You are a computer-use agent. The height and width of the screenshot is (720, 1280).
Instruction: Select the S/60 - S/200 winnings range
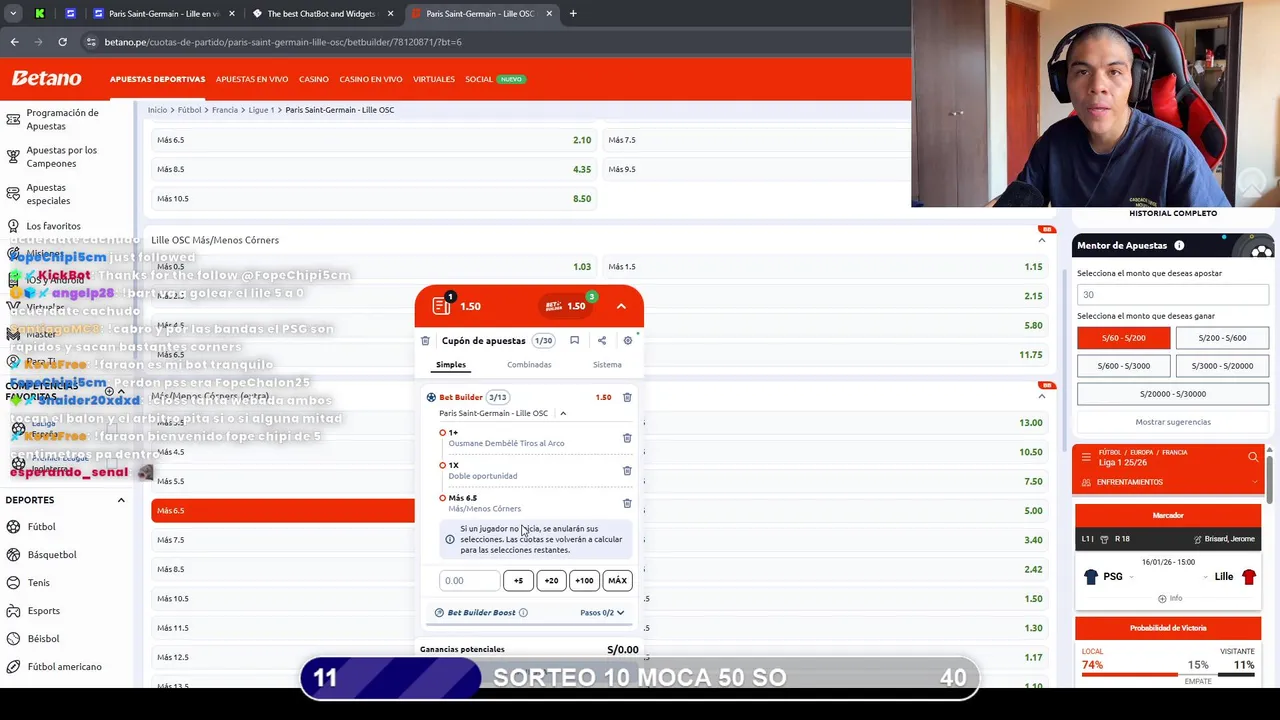coord(1123,338)
